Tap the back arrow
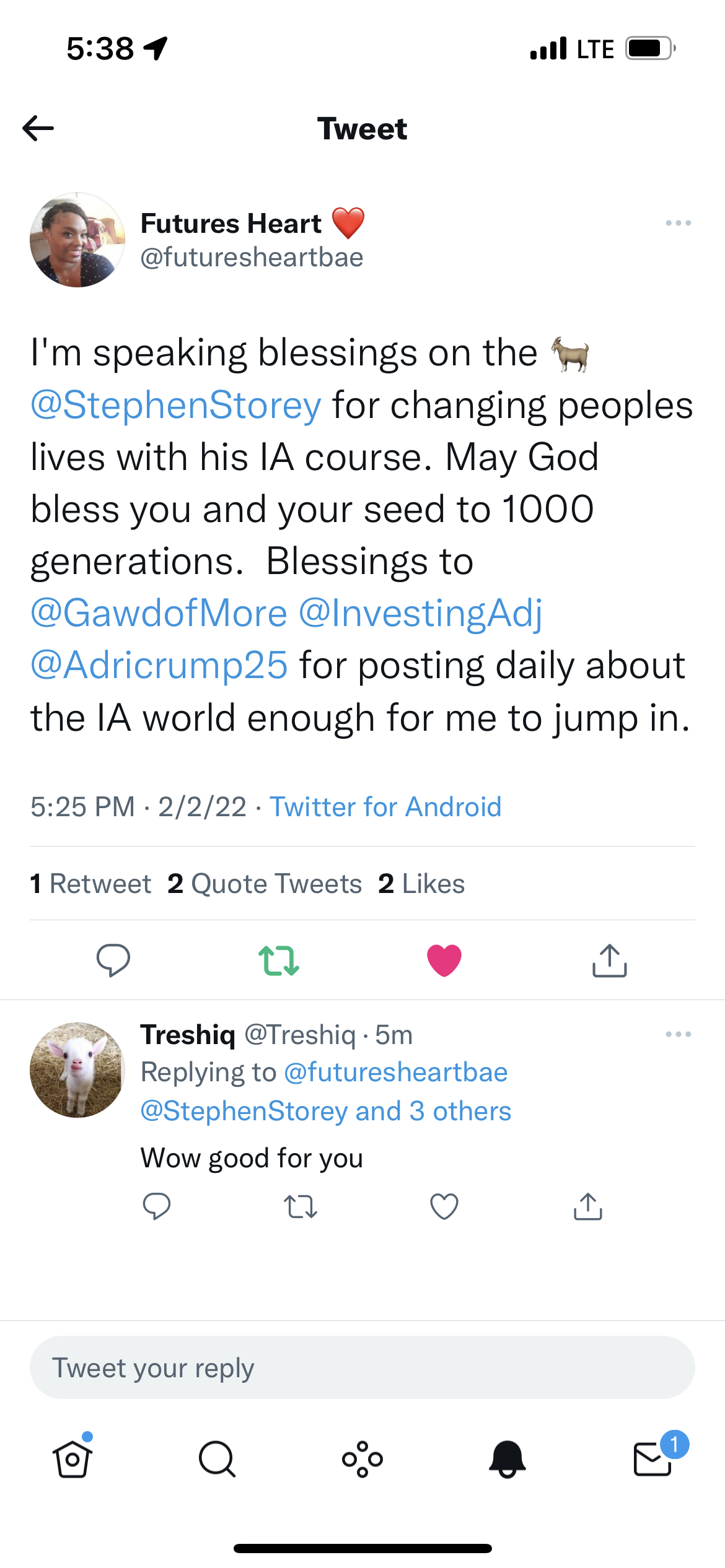 click(38, 129)
